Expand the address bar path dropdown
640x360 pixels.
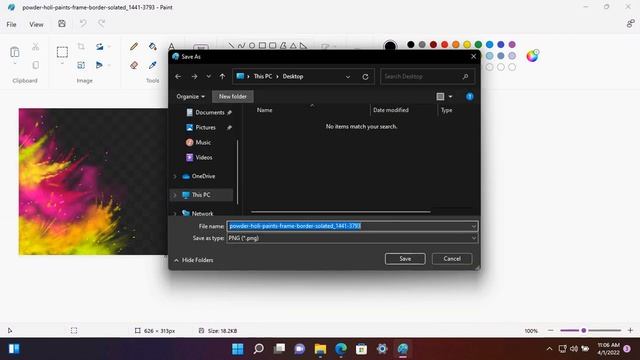click(348, 76)
